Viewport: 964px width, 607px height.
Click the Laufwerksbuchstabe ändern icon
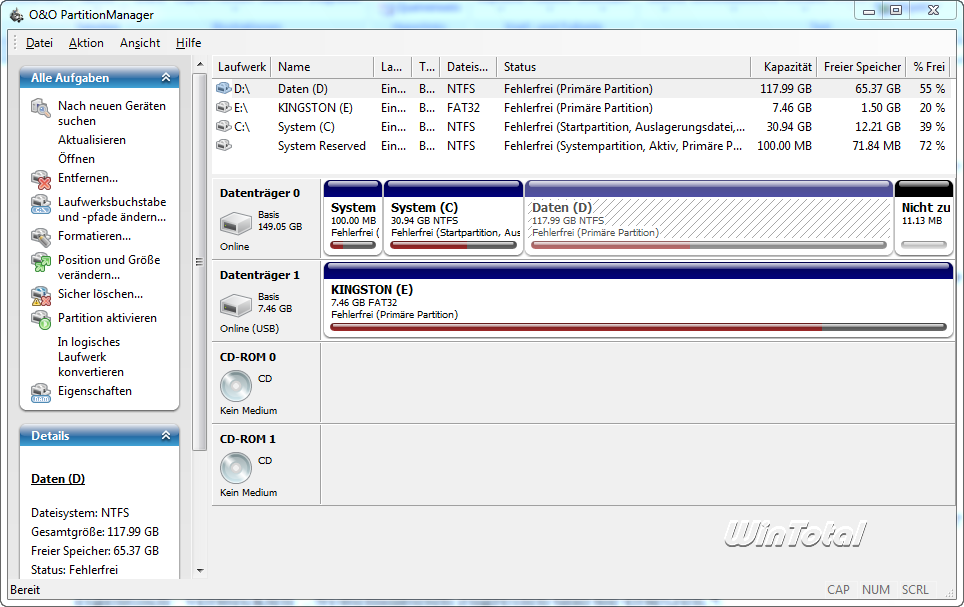[41, 204]
